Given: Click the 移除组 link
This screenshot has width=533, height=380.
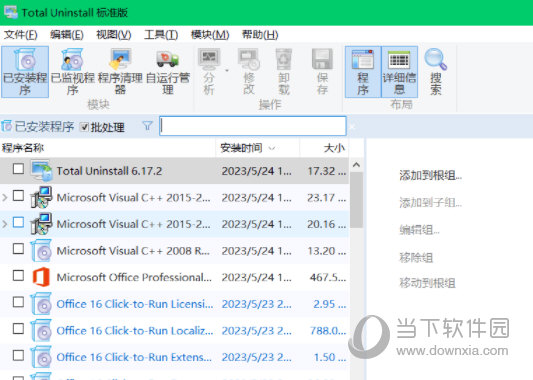Looking at the screenshot, I should (416, 257).
